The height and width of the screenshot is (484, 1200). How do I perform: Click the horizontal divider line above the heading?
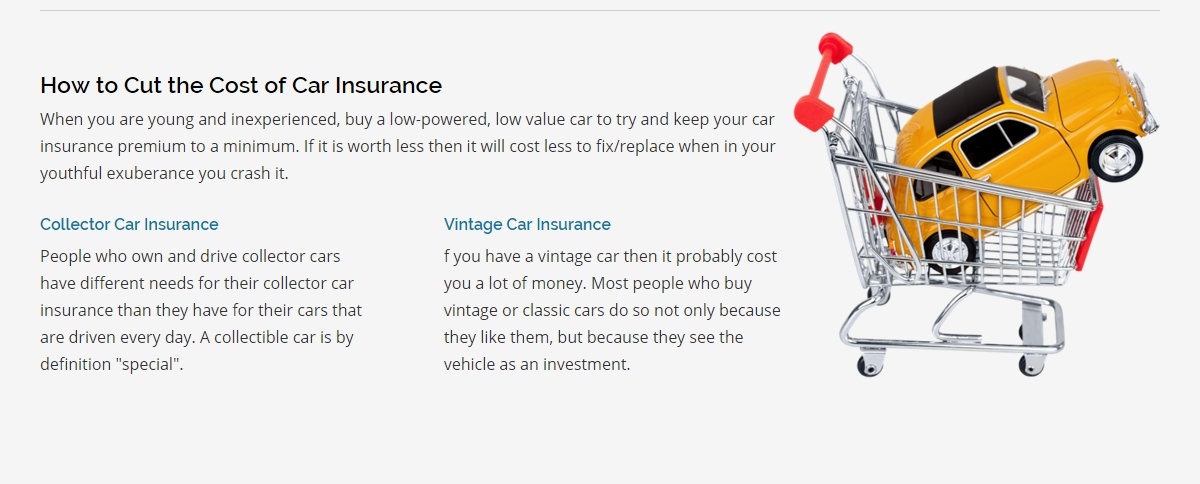pyautogui.click(x=600, y=10)
